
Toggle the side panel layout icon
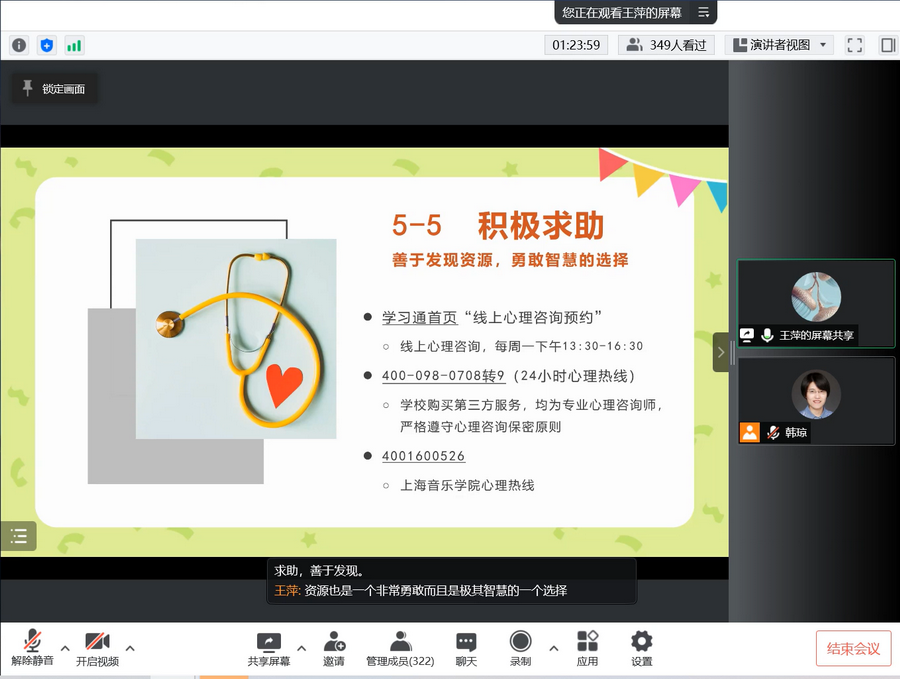887,45
